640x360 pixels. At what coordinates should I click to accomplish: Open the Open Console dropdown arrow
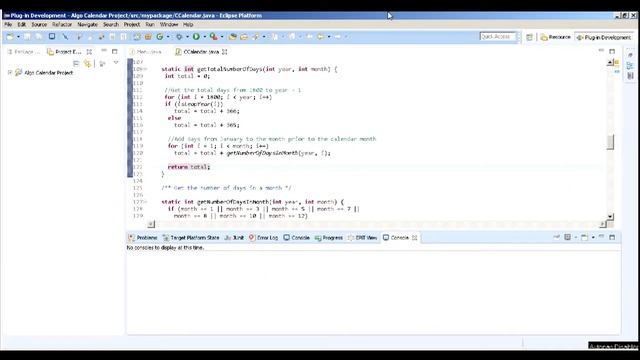[593, 238]
